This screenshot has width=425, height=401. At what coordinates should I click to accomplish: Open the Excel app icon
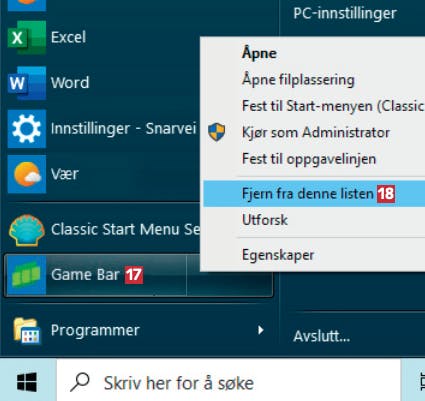coord(27,37)
